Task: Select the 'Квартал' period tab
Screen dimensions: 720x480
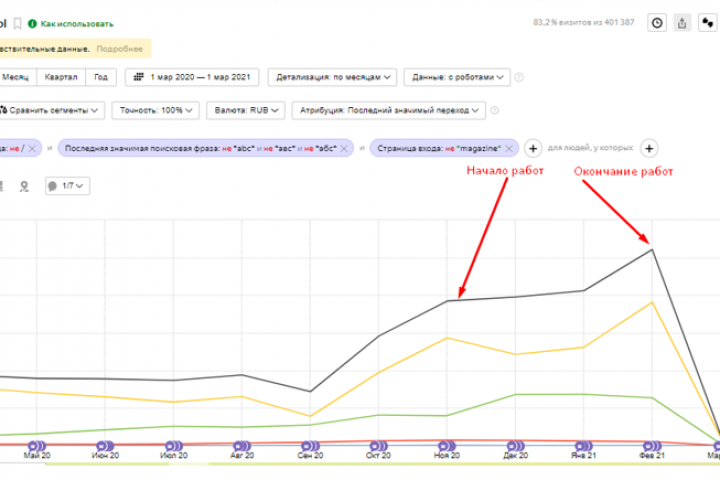Action: pyautogui.click(x=61, y=77)
